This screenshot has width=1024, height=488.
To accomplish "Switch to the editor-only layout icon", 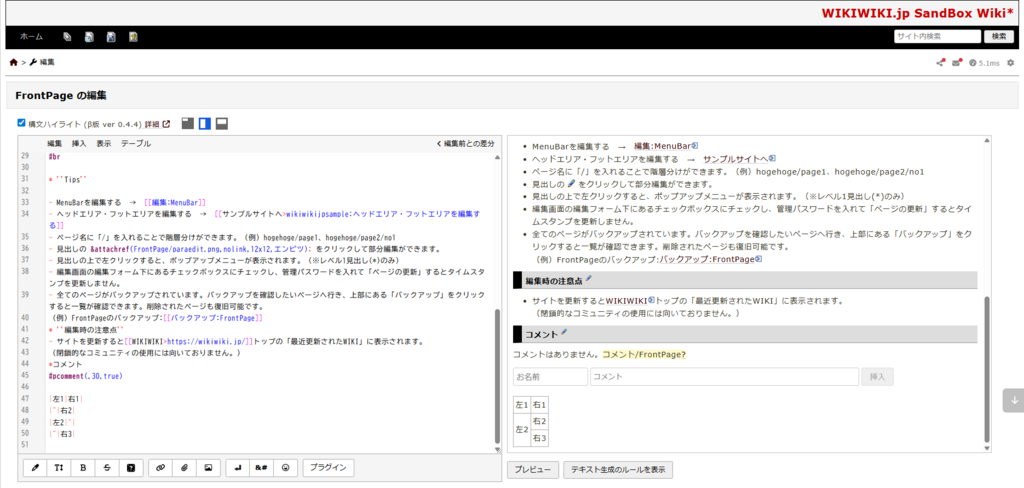I will 187,123.
